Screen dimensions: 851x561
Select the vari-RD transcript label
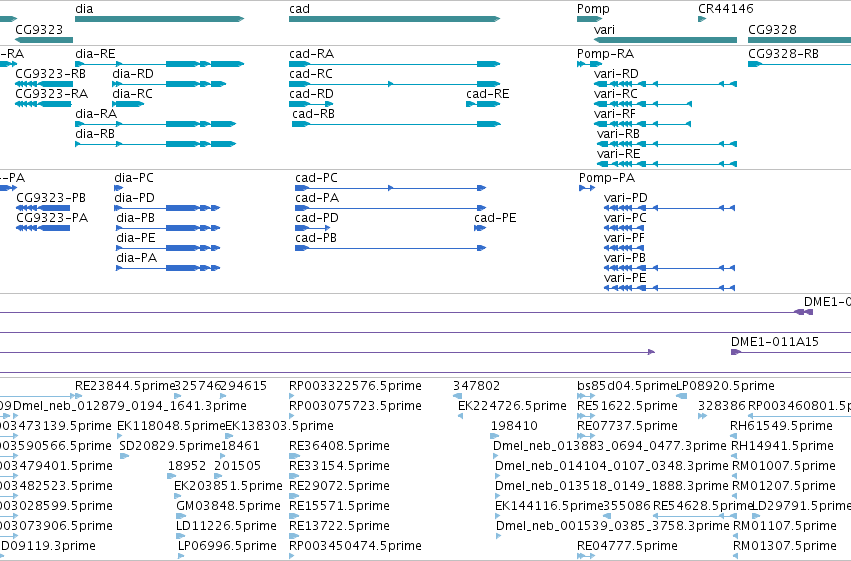tap(616, 74)
